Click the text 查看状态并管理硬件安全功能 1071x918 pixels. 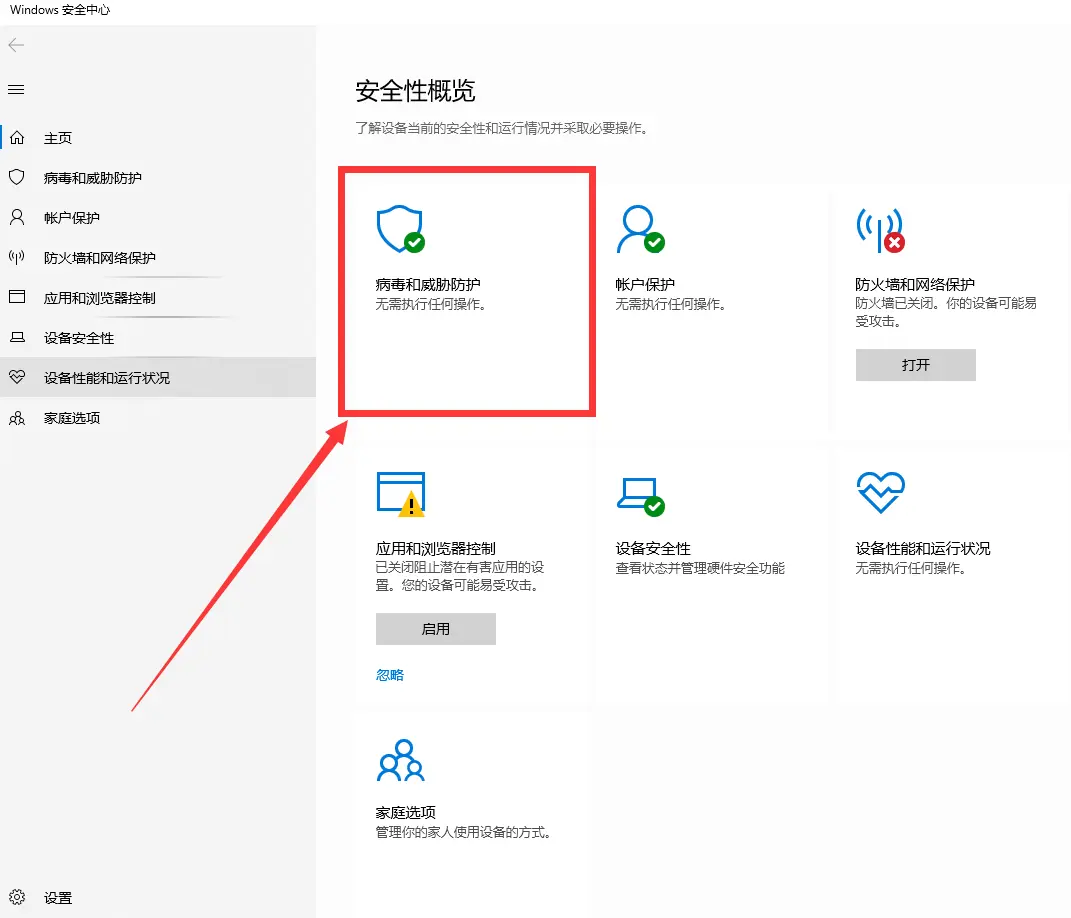coord(700,568)
